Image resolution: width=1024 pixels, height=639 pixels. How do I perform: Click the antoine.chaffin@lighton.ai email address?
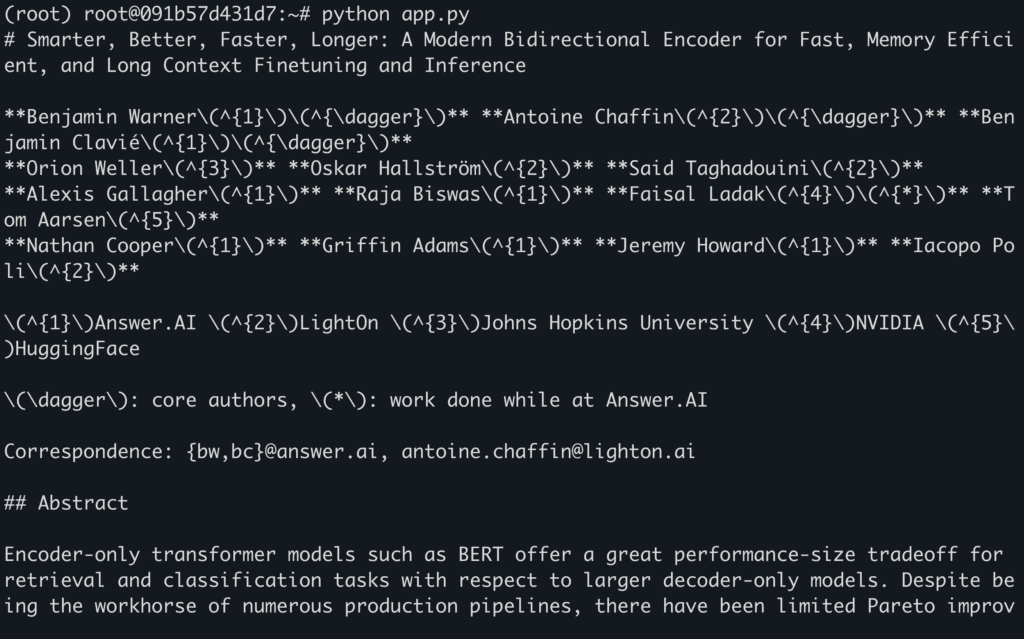[x=548, y=451]
